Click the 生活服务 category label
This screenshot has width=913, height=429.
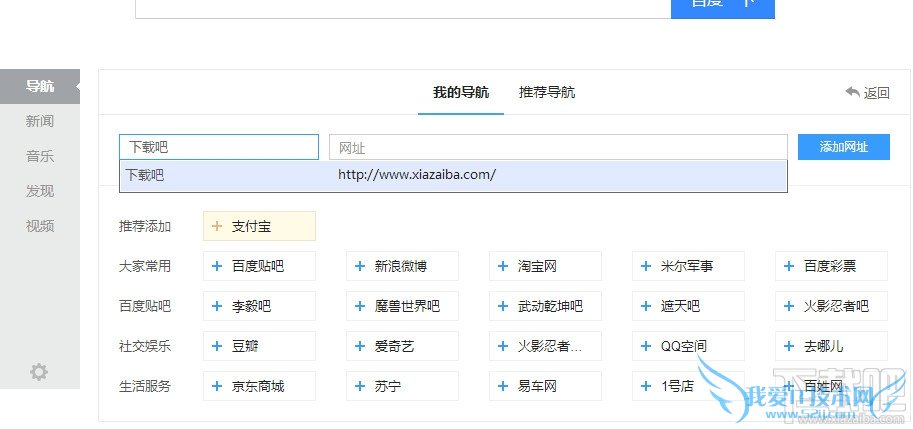pos(145,386)
